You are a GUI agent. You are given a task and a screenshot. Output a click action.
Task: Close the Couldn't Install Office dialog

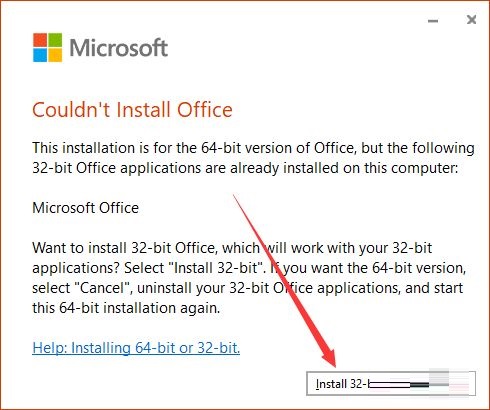(x=471, y=20)
